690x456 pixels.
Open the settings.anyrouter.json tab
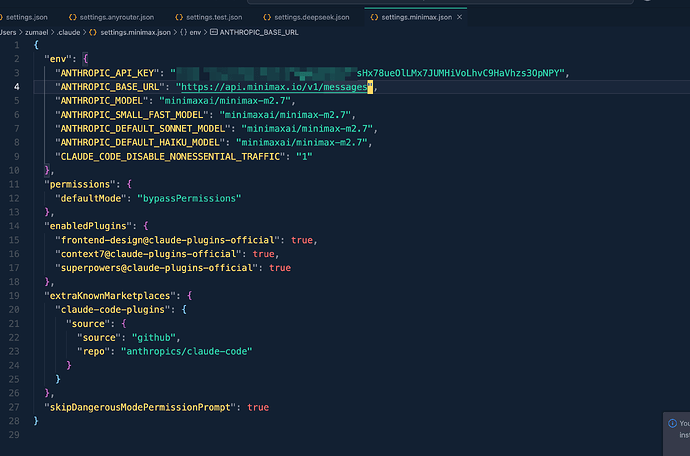click(x=117, y=17)
